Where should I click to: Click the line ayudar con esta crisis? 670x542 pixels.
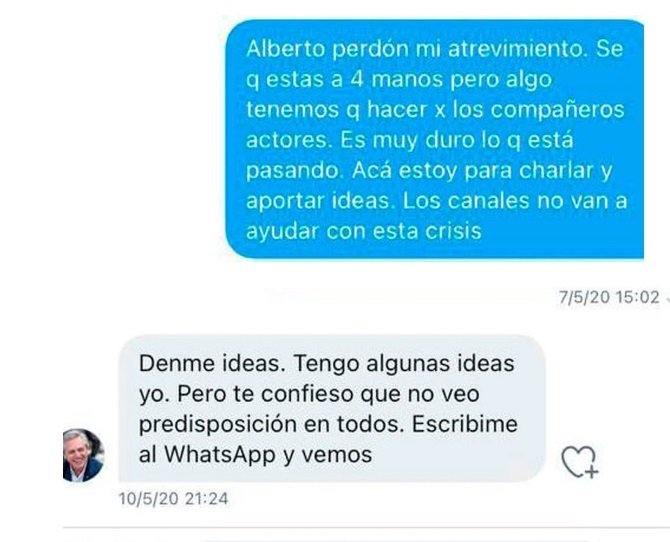click(x=364, y=231)
